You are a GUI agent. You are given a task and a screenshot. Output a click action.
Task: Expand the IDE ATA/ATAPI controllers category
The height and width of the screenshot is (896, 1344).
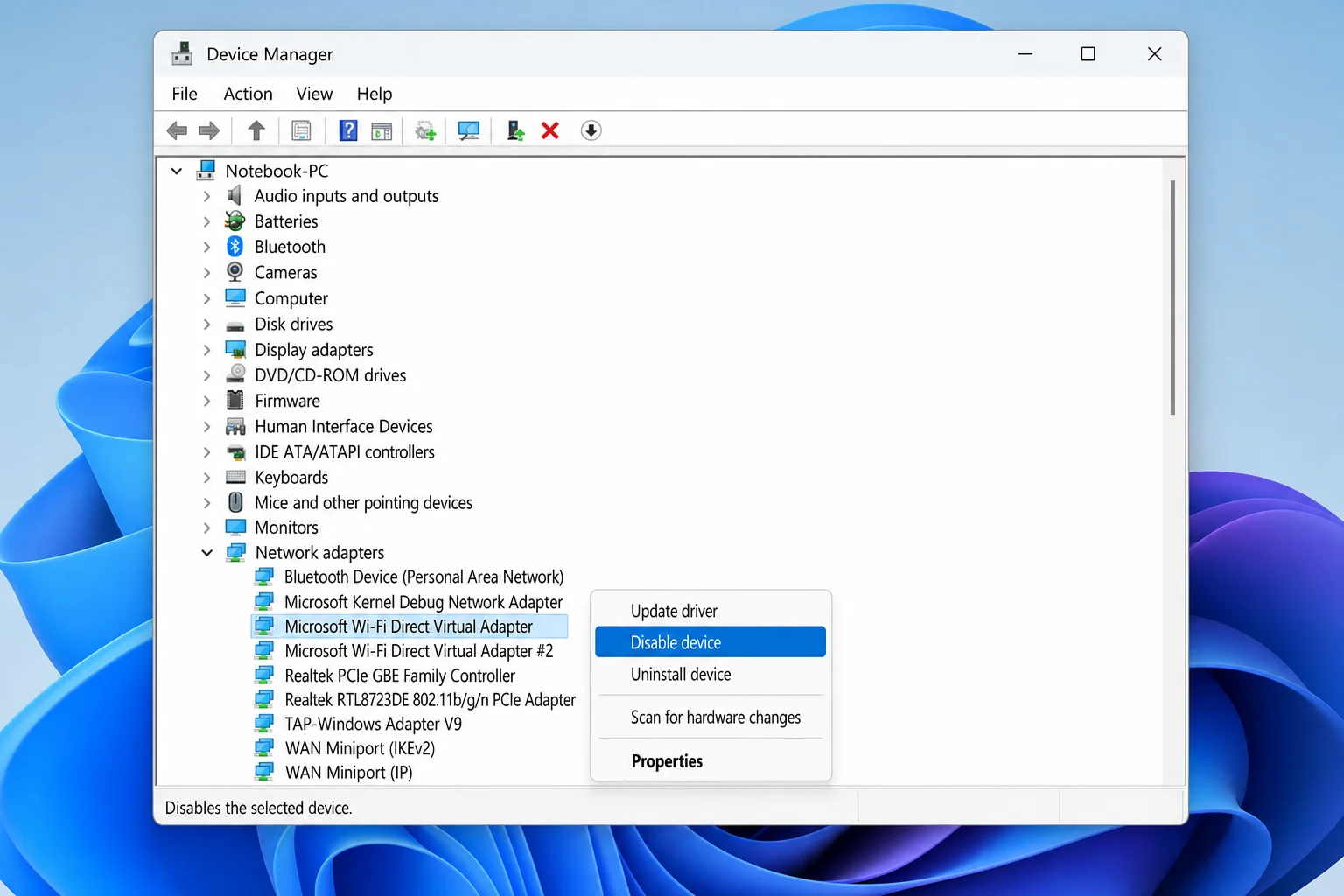pos(206,452)
